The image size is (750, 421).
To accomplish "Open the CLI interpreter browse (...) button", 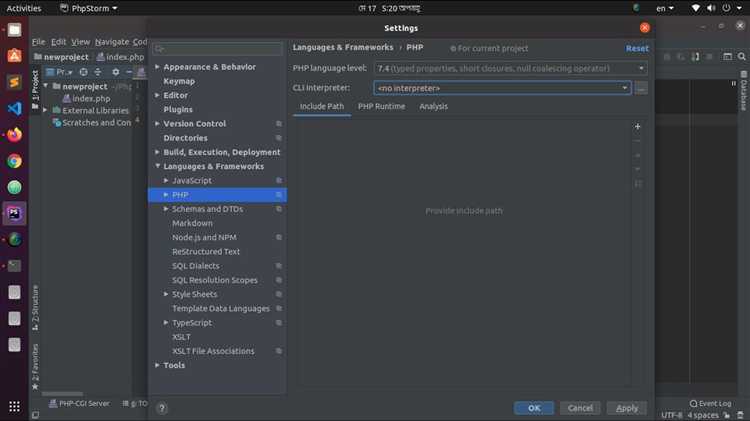I will (x=641, y=88).
